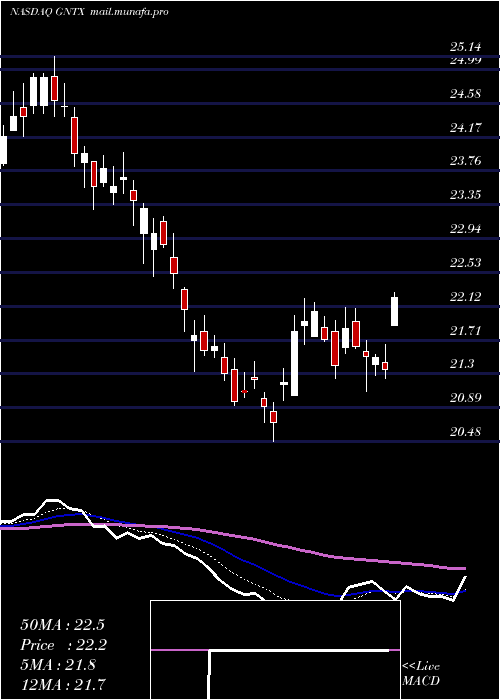Click the NASDAQ GNTX mail.munafa.pro title text

click(88, 12)
